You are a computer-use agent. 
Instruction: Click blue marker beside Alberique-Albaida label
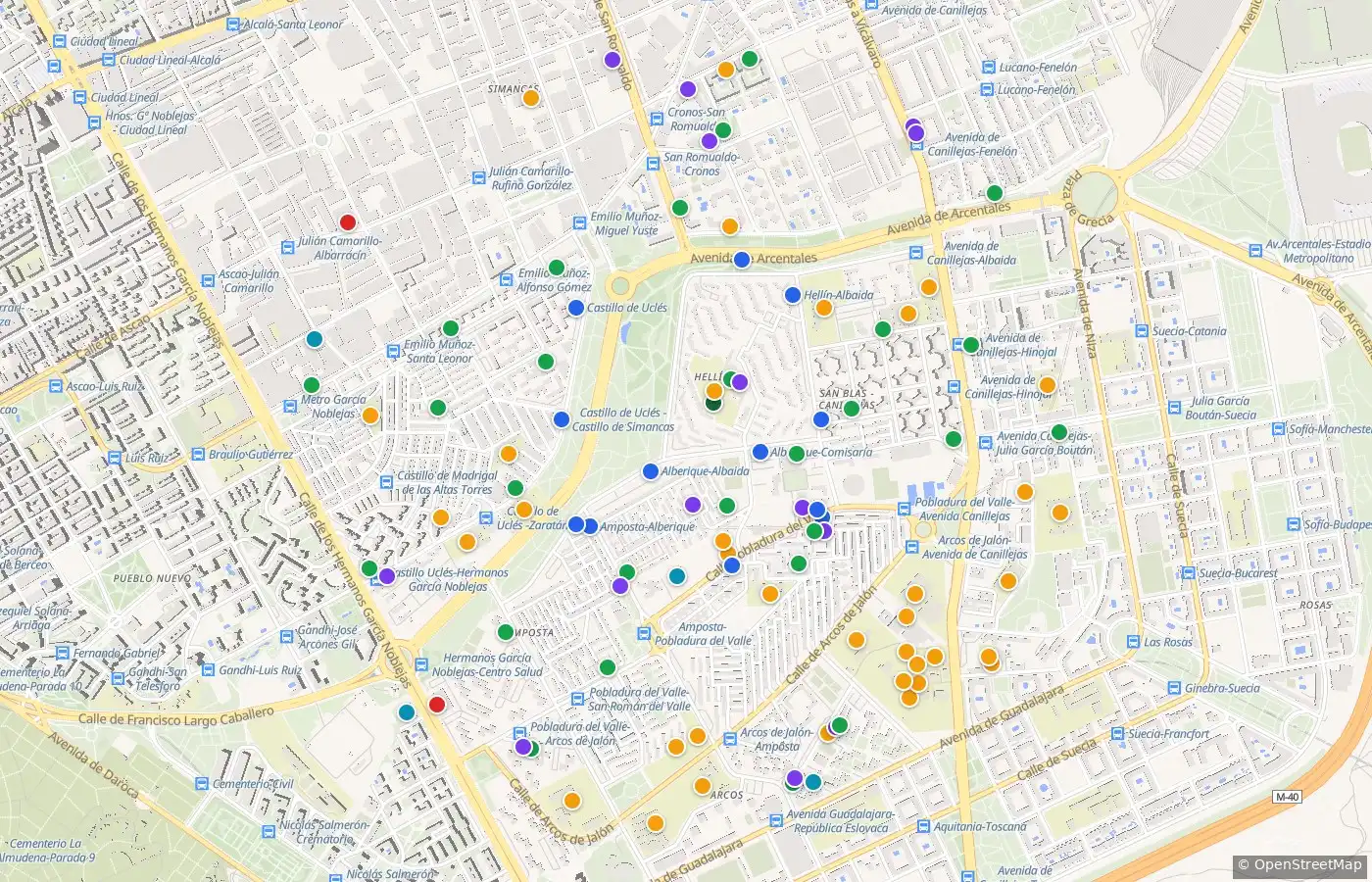pyautogui.click(x=650, y=471)
